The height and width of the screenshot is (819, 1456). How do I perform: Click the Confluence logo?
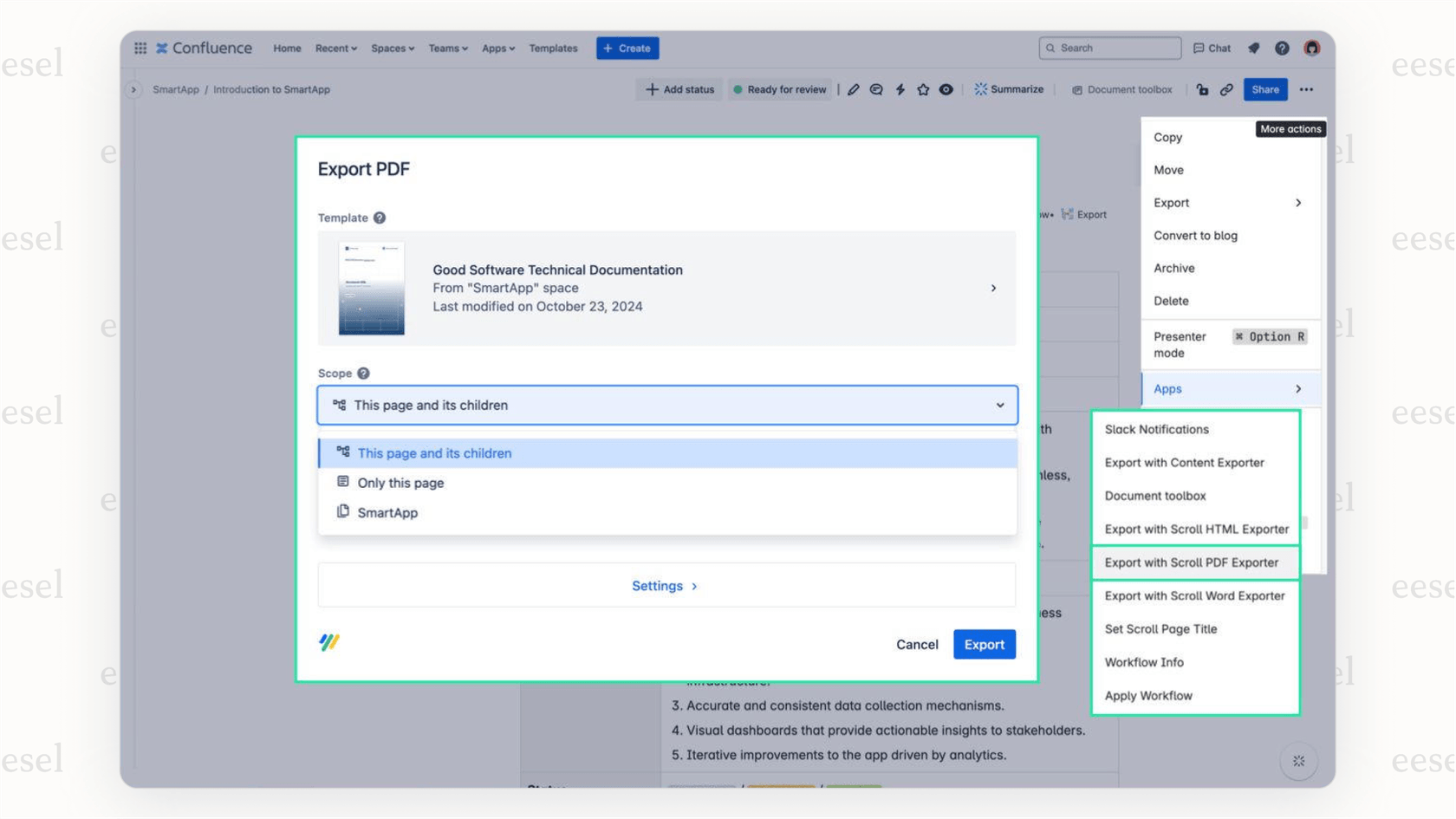(x=203, y=48)
